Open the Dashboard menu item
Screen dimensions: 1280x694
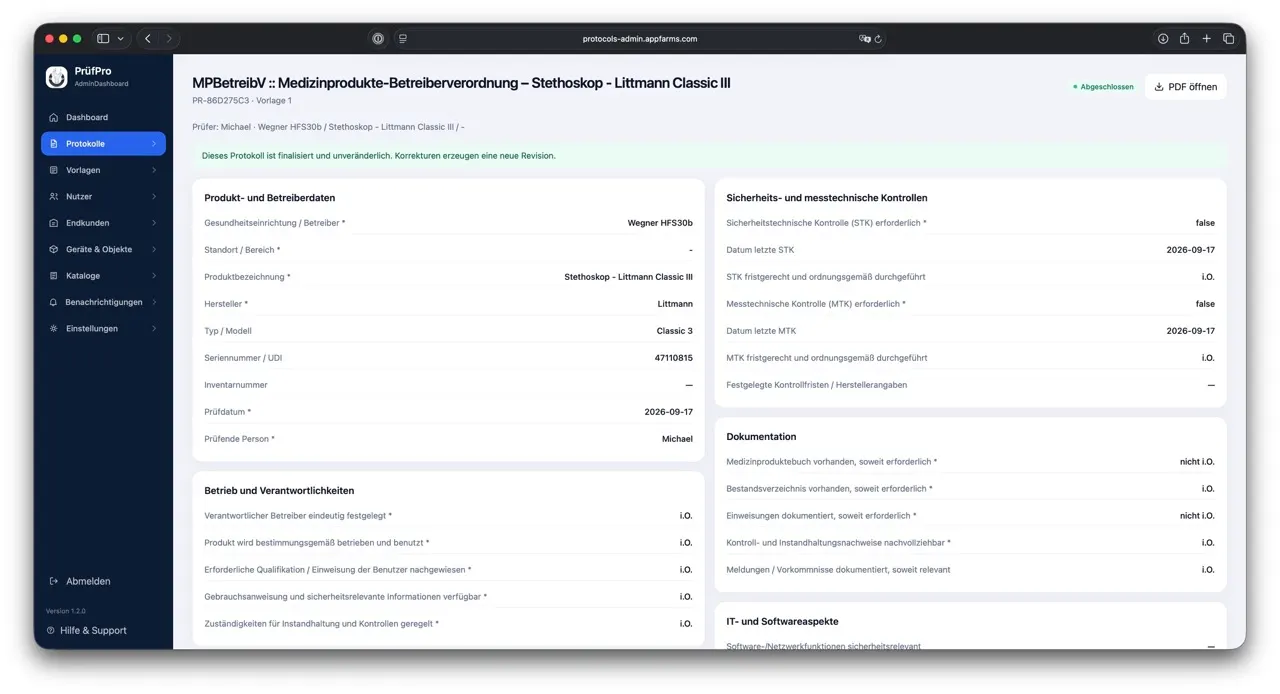103,117
